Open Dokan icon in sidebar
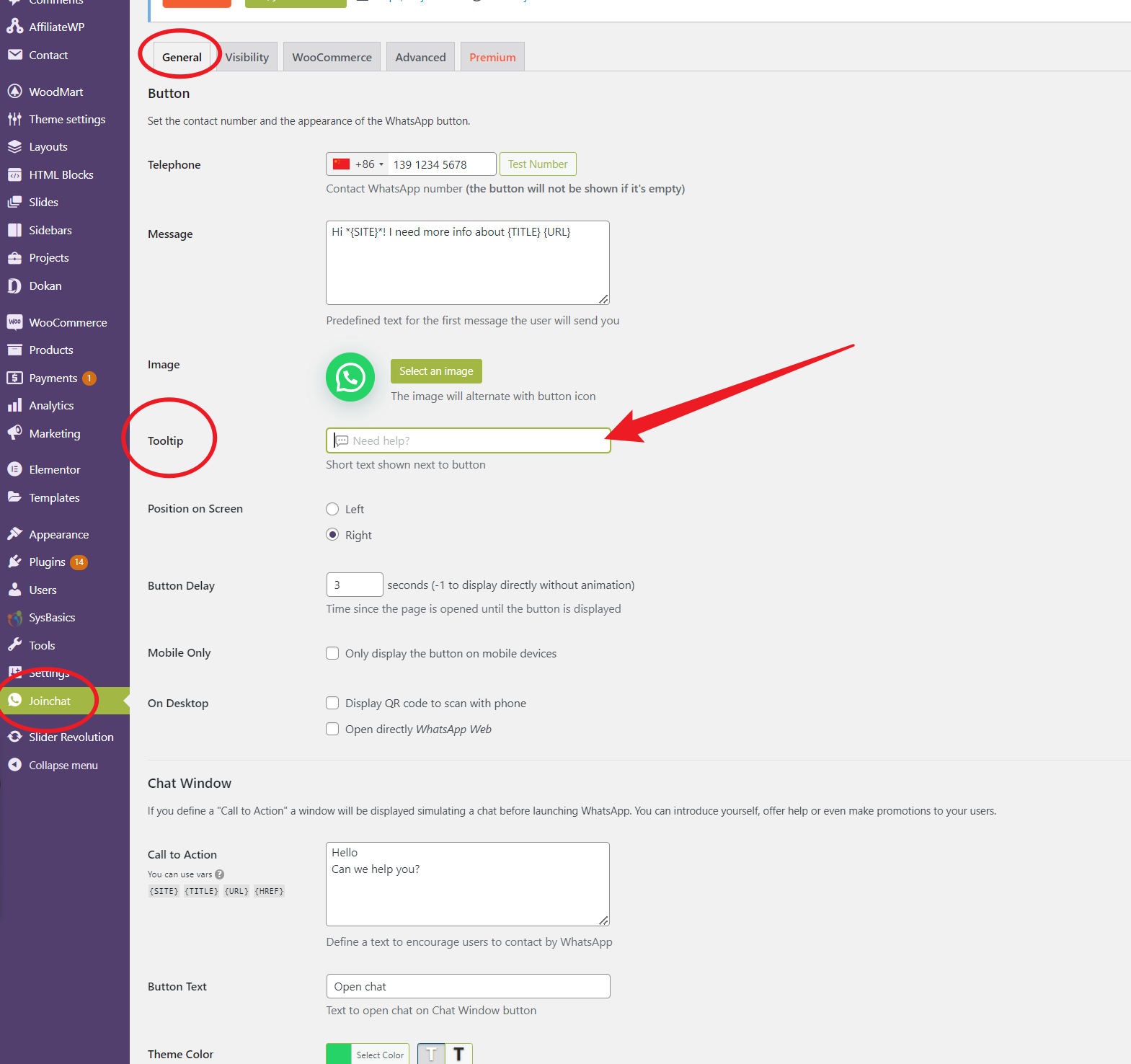Image resolution: width=1131 pixels, height=1064 pixels. pyautogui.click(x=14, y=285)
